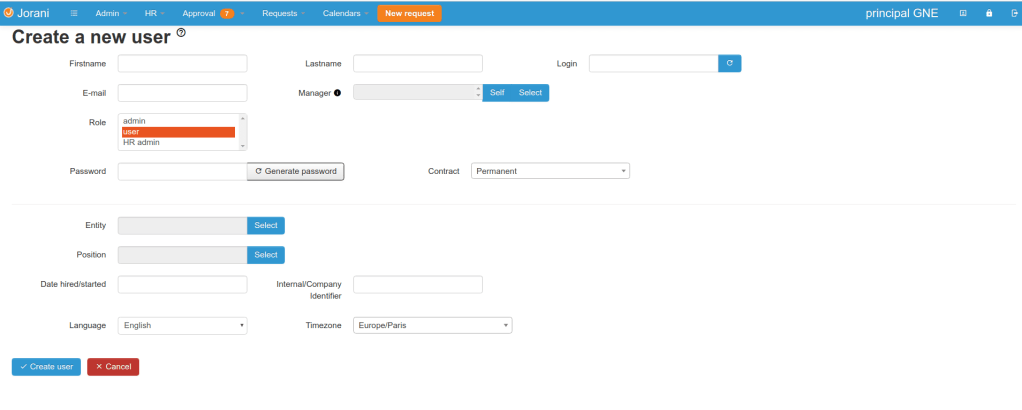Open the HR menu
The image size is (1022, 410).
click(154, 14)
